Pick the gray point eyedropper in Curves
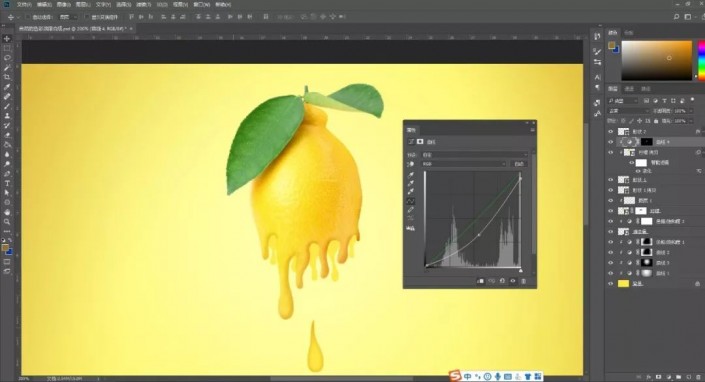Screen dimensions: 705x382 [x=411, y=183]
